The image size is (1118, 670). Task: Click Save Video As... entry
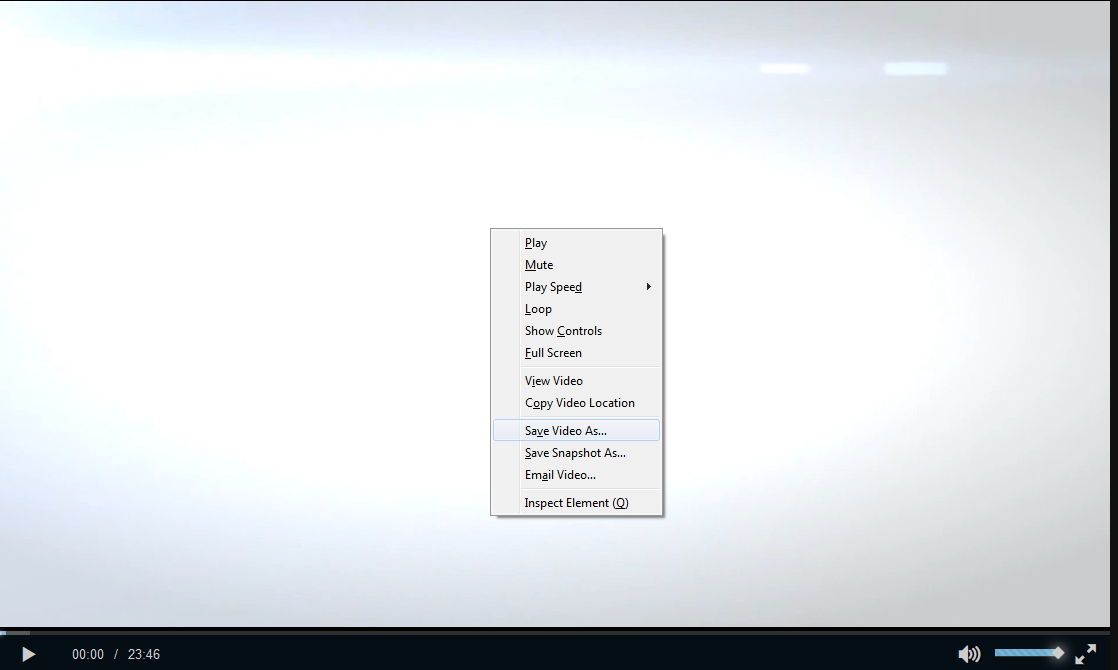[x=576, y=431]
